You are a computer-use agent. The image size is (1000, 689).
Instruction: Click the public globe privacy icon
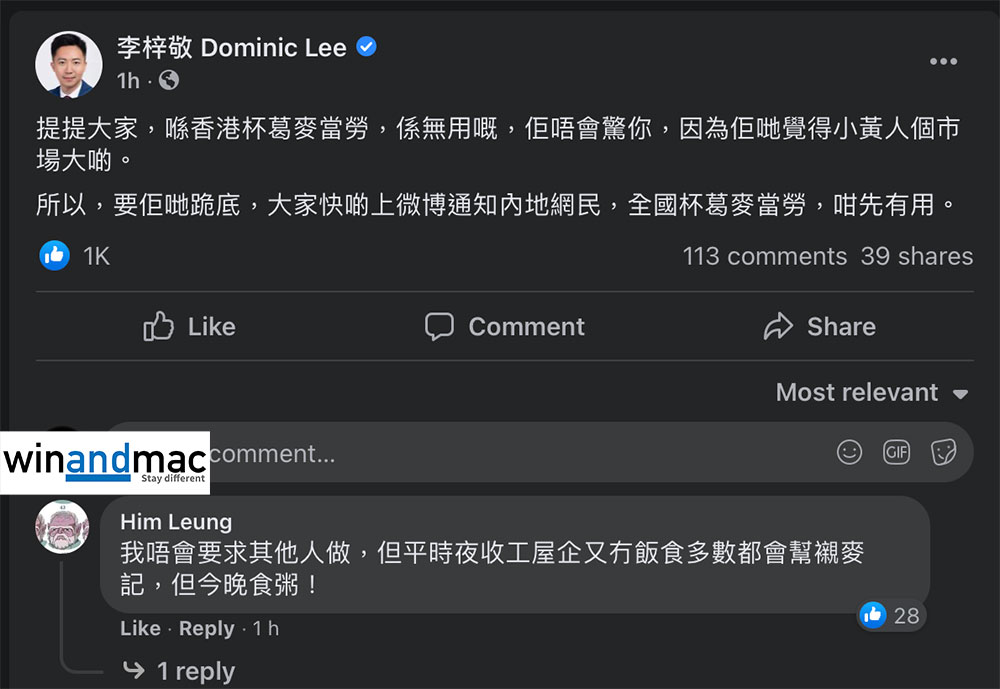pyautogui.click(x=169, y=80)
